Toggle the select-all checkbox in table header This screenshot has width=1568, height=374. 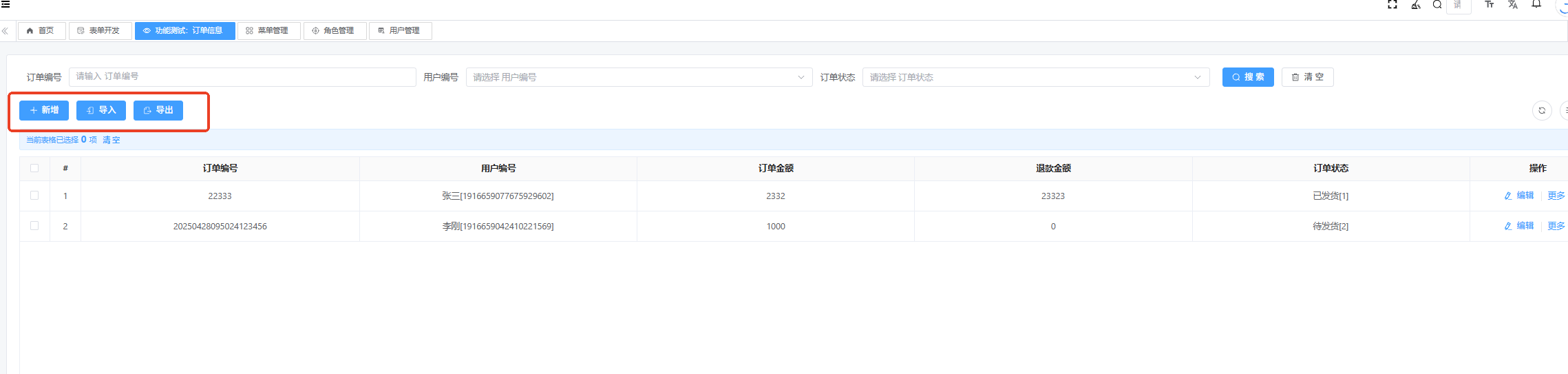pyautogui.click(x=34, y=168)
